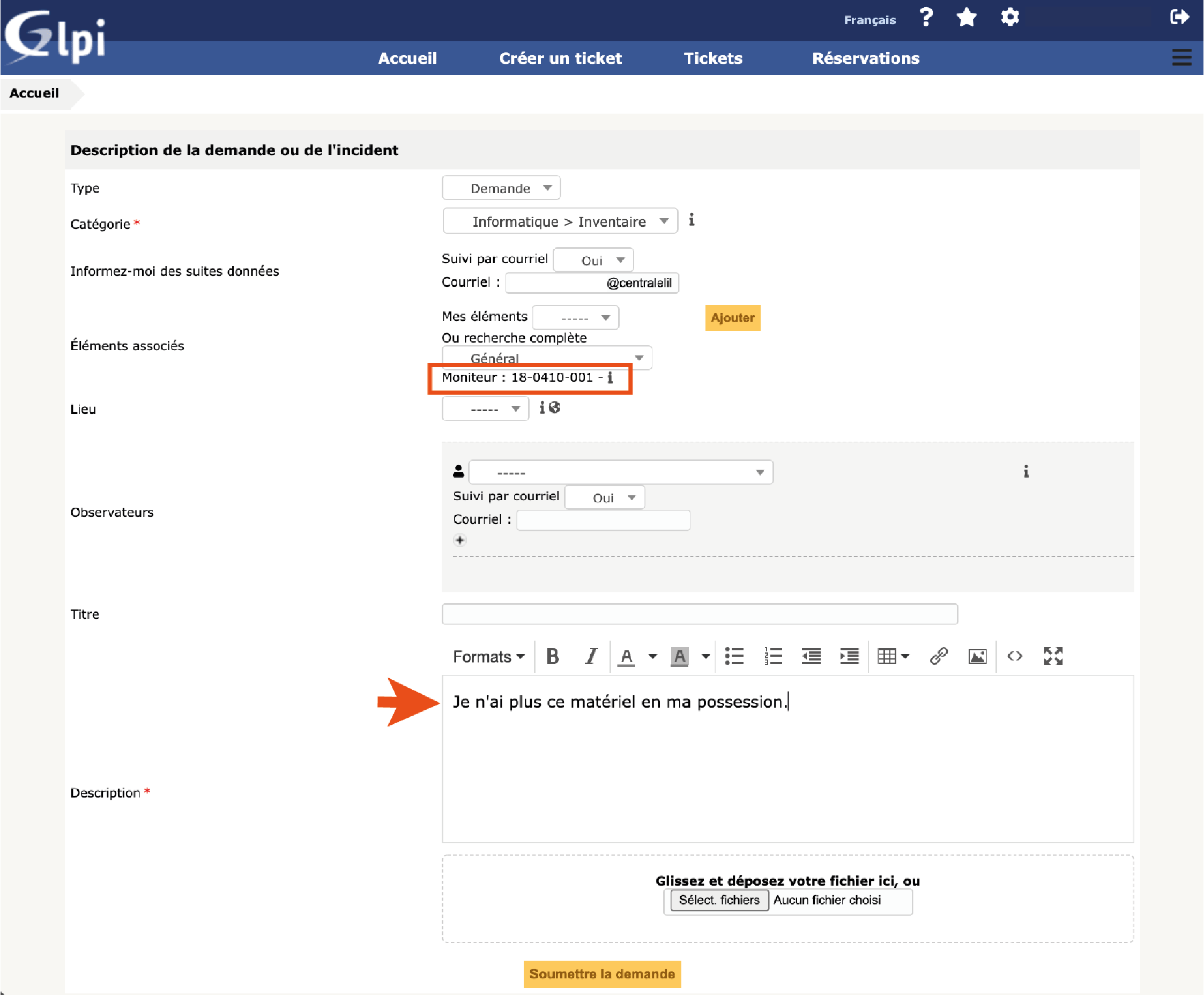Click the add observer plus icon

[459, 540]
